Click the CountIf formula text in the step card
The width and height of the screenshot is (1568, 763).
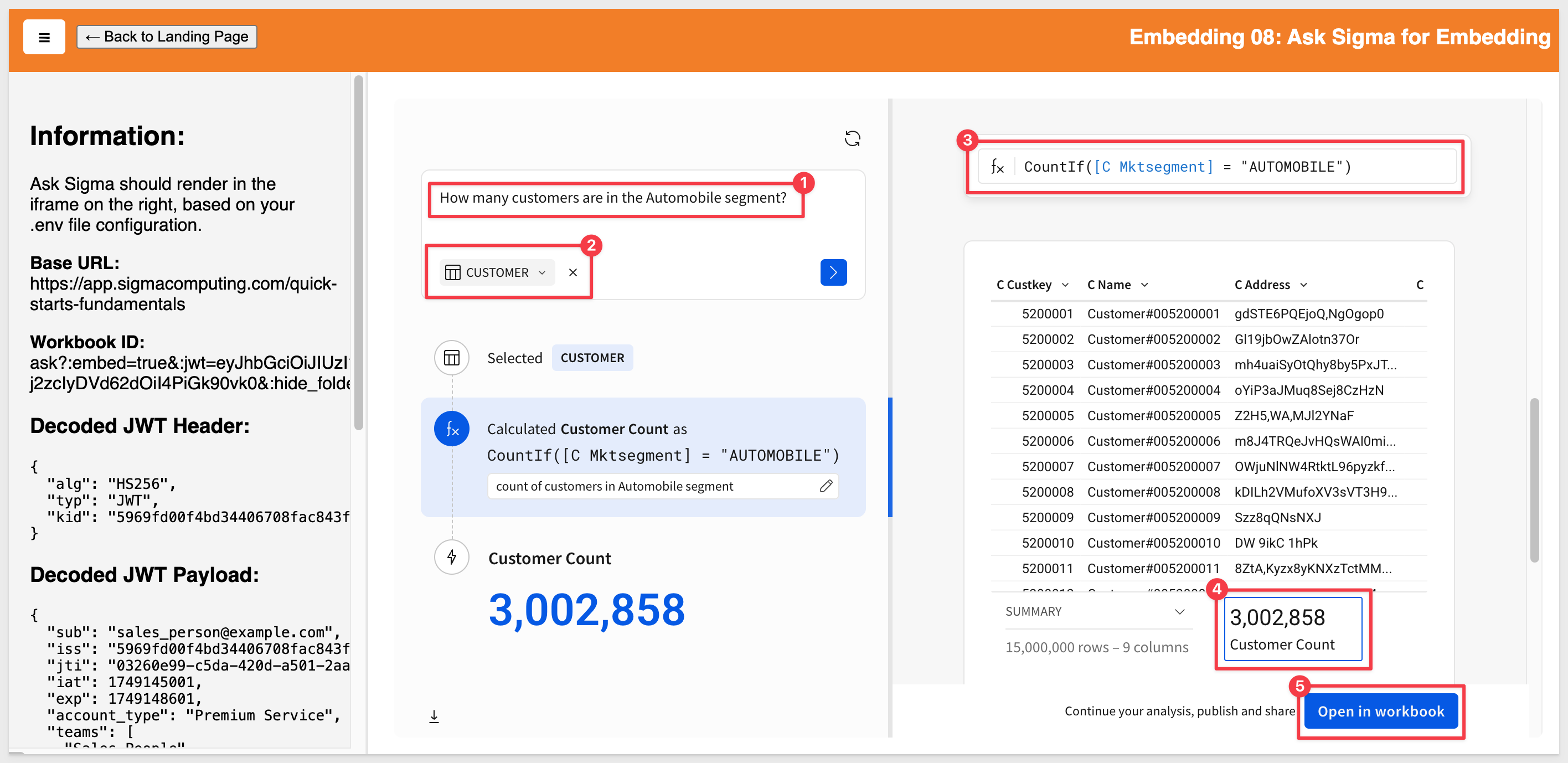[663, 456]
